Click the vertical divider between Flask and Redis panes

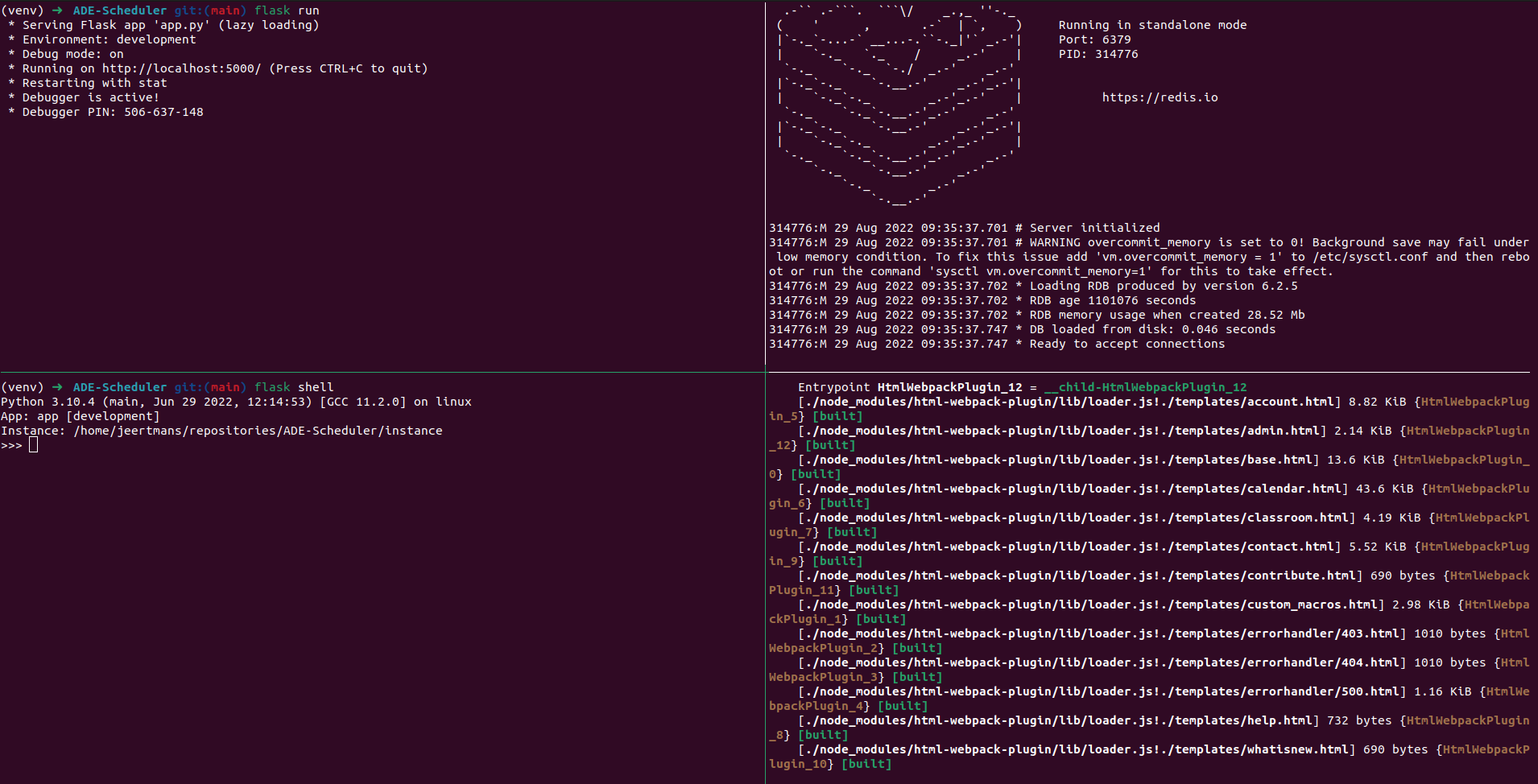(x=765, y=185)
